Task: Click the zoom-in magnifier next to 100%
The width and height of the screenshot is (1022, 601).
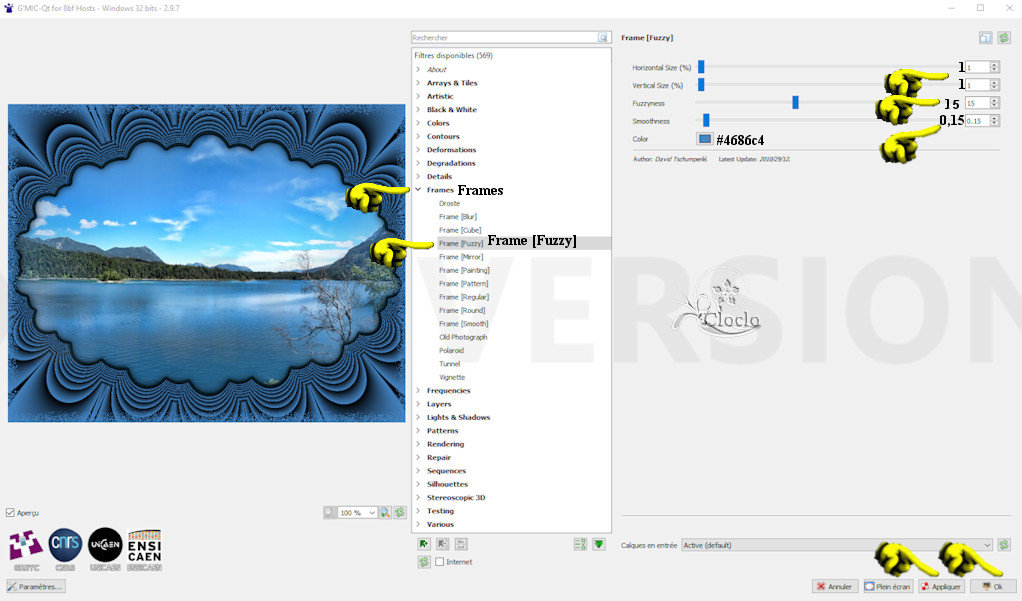Action: 384,512
